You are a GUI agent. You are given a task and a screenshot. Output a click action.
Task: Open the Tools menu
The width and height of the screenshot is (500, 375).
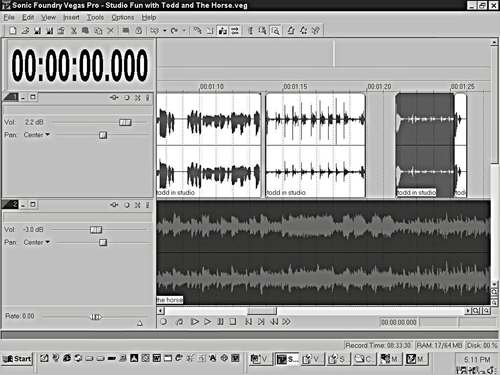coord(95,17)
